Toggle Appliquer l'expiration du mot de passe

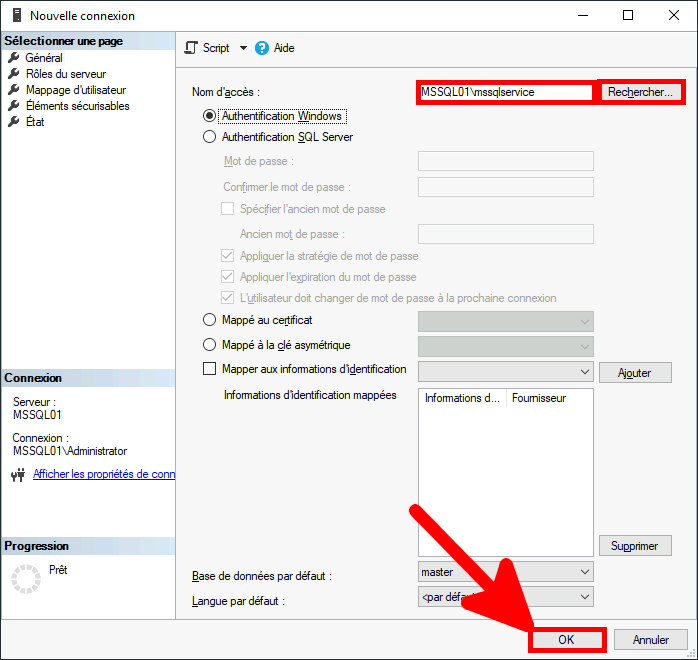[227, 277]
